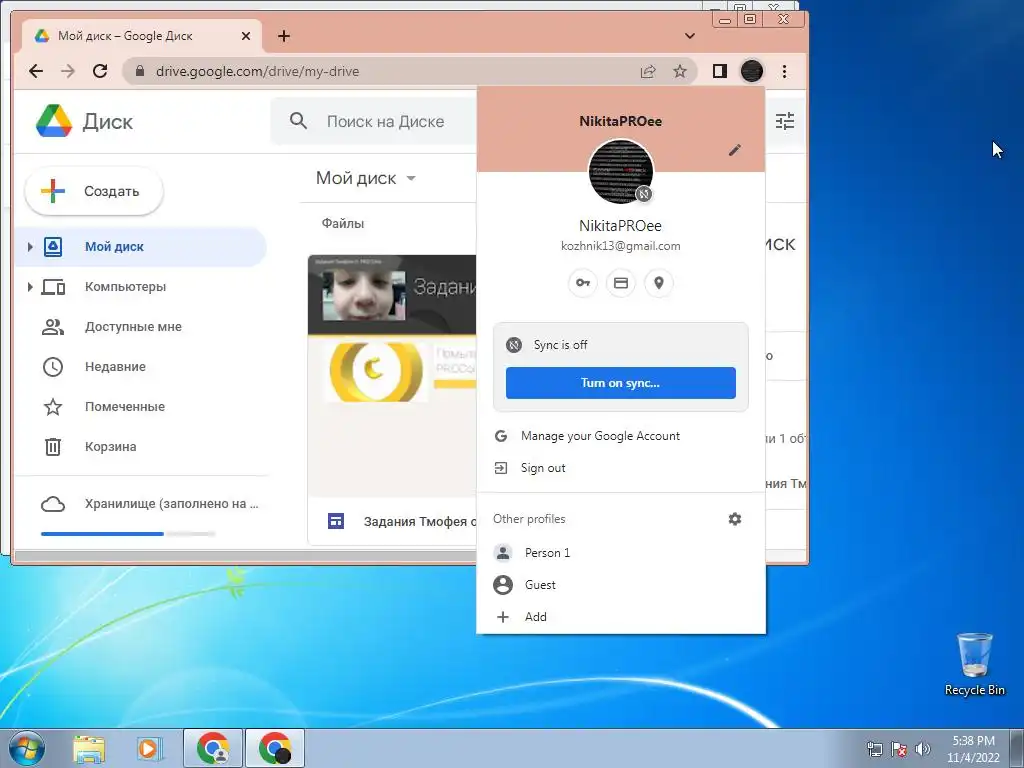Screen dimensions: 1024x768
Task: Open the Задания Тимофея file thumbnail
Action: click(392, 376)
